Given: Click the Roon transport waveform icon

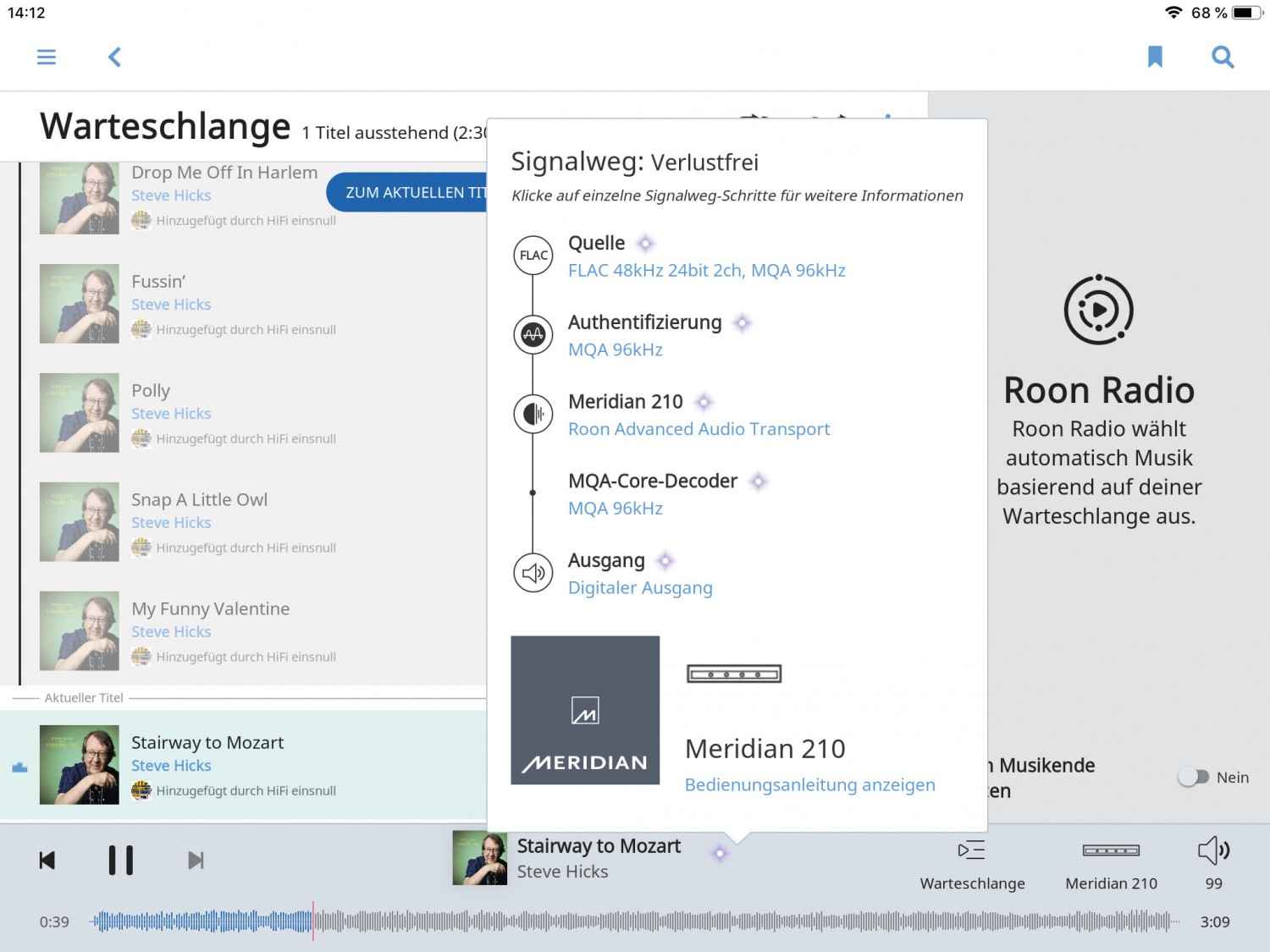Looking at the screenshot, I should [533, 414].
